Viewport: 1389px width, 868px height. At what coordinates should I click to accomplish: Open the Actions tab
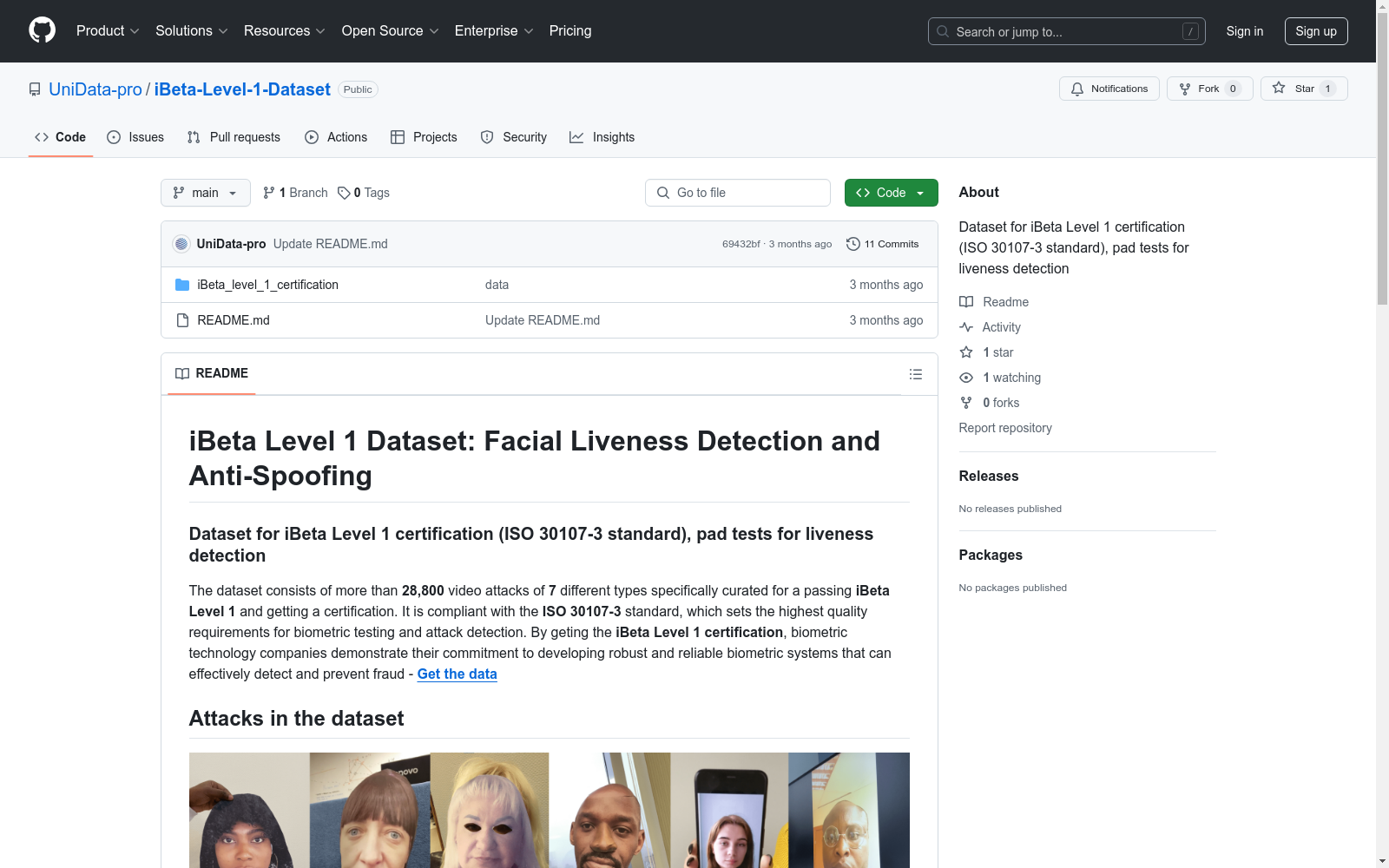point(336,137)
